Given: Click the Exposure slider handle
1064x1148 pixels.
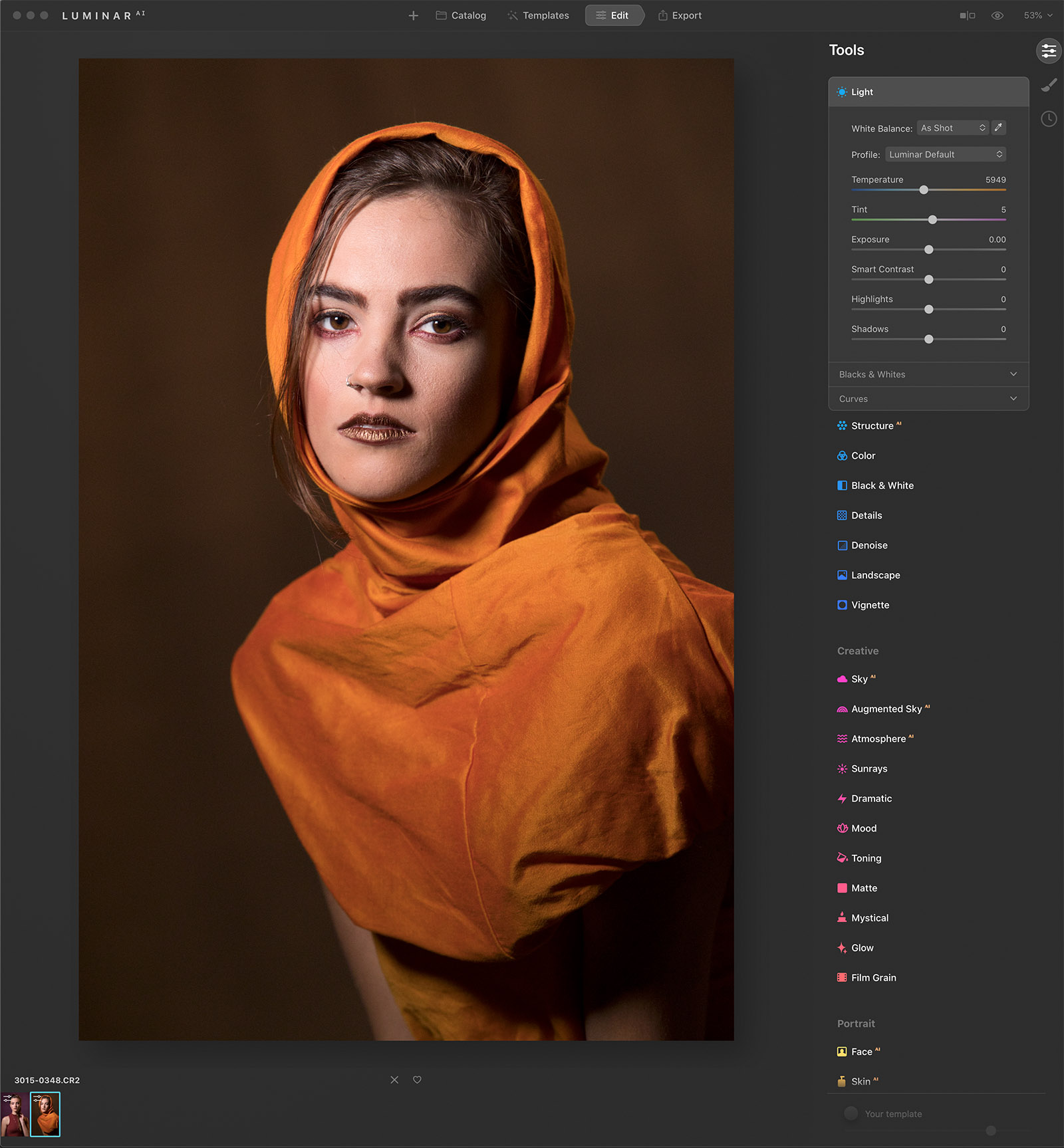Looking at the screenshot, I should (x=929, y=250).
